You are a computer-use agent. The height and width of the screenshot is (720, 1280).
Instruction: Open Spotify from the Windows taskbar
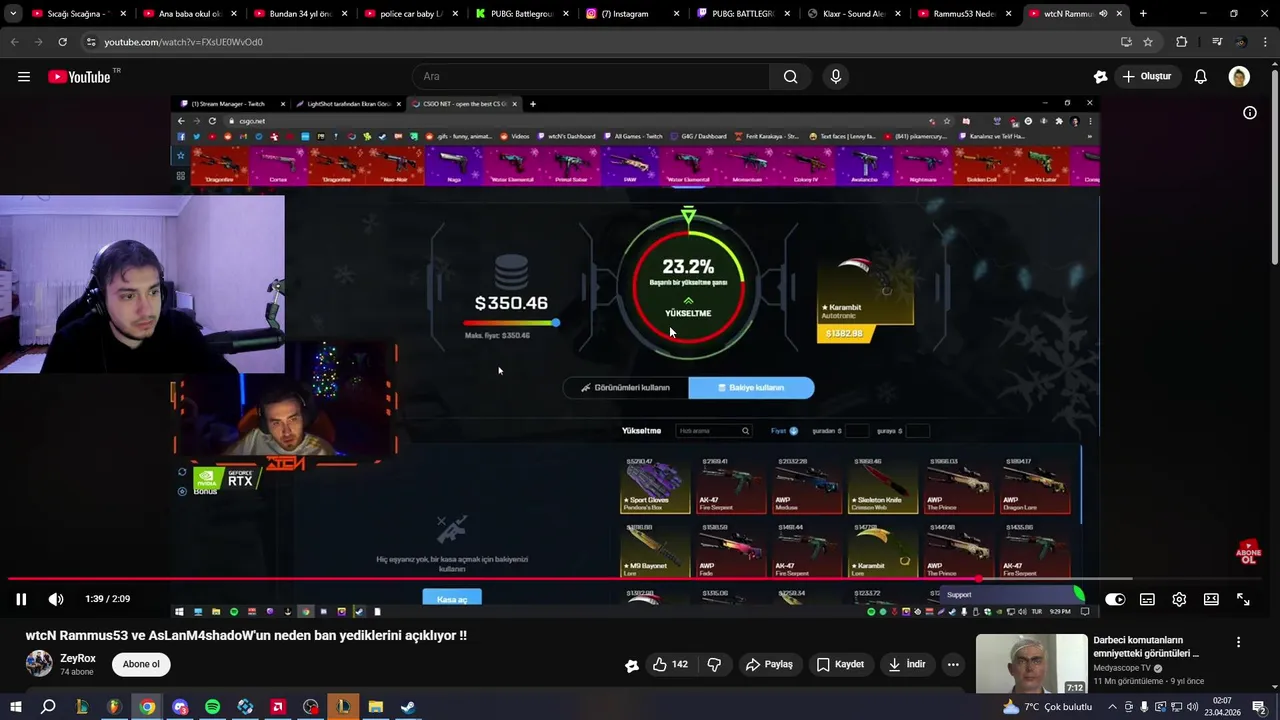(212, 707)
